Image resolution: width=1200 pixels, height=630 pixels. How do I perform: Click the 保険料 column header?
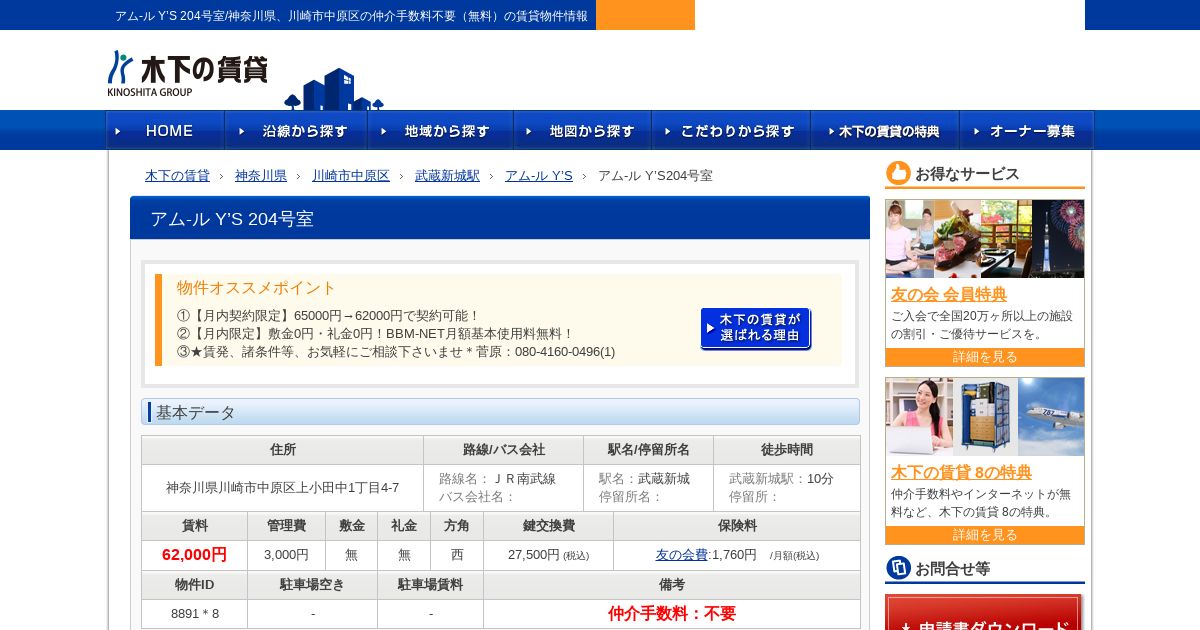737,526
